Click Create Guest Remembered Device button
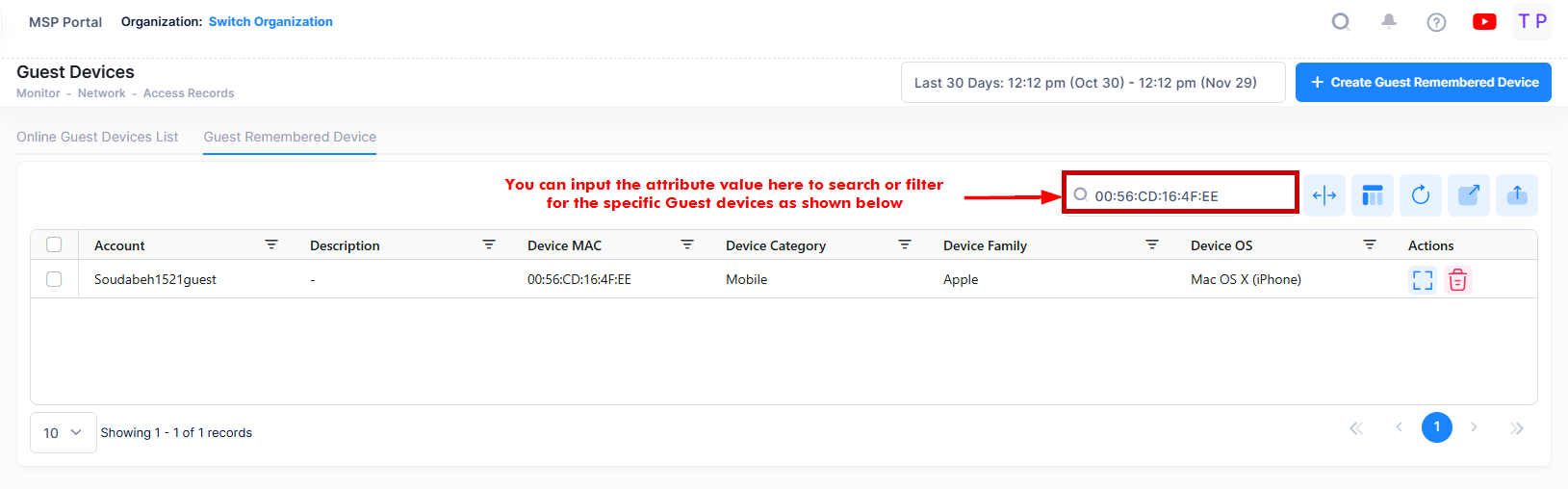Viewport: 1568px width, 489px height. coord(1423,83)
